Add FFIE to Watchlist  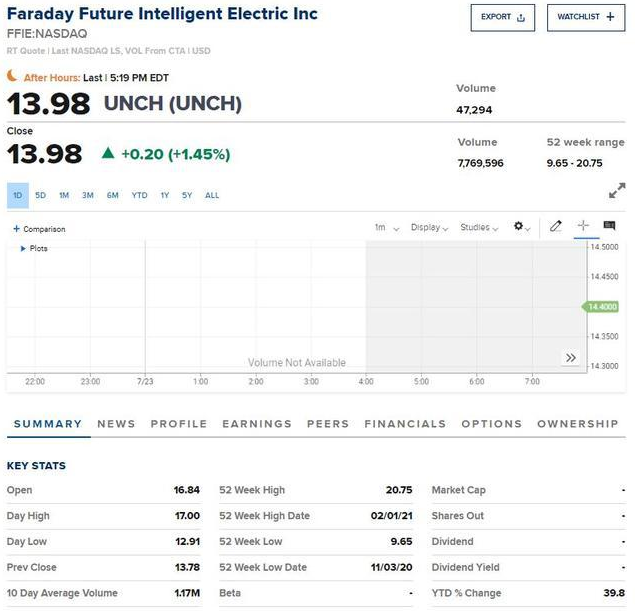585,17
